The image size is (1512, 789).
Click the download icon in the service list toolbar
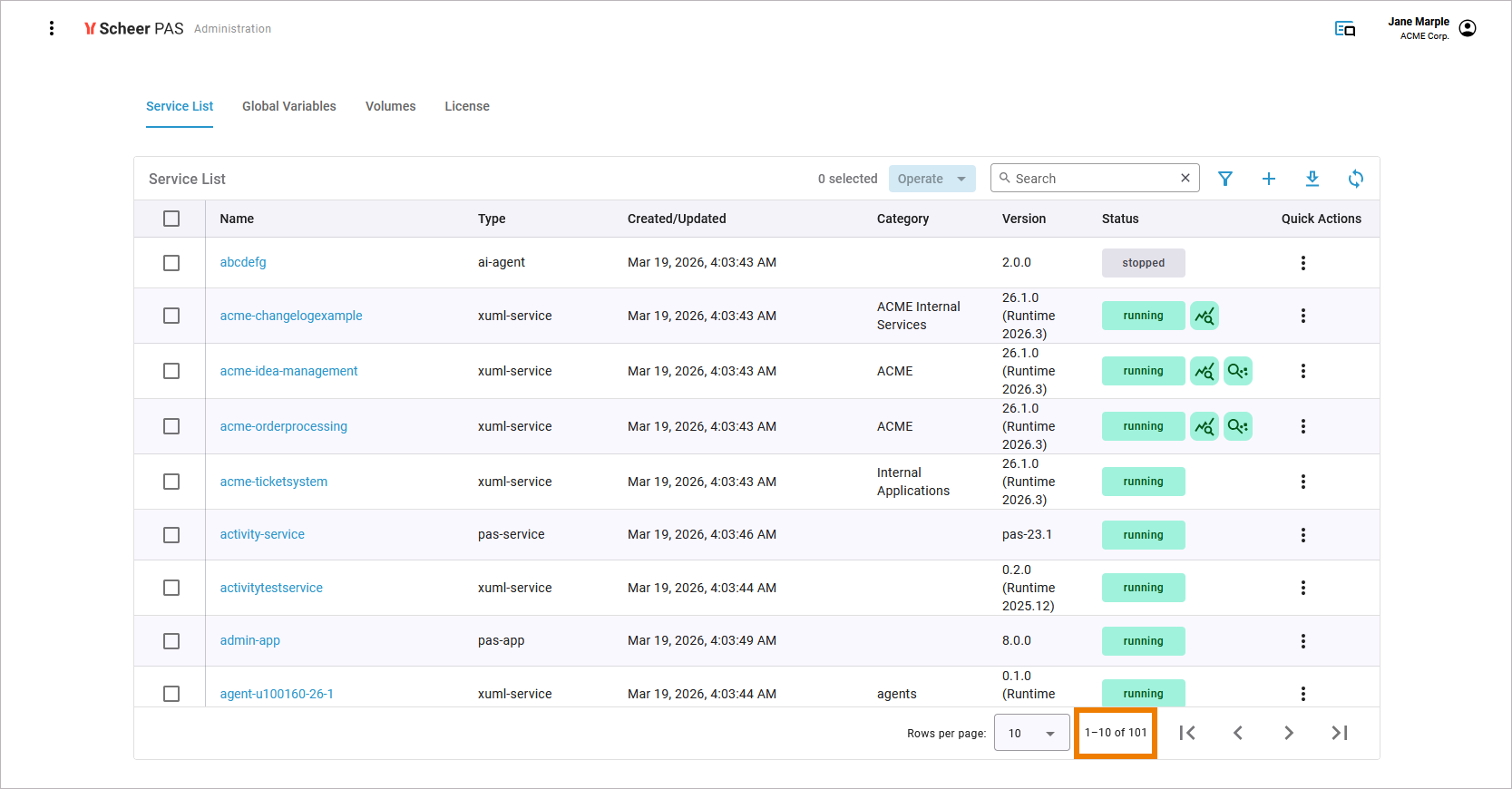1312,179
